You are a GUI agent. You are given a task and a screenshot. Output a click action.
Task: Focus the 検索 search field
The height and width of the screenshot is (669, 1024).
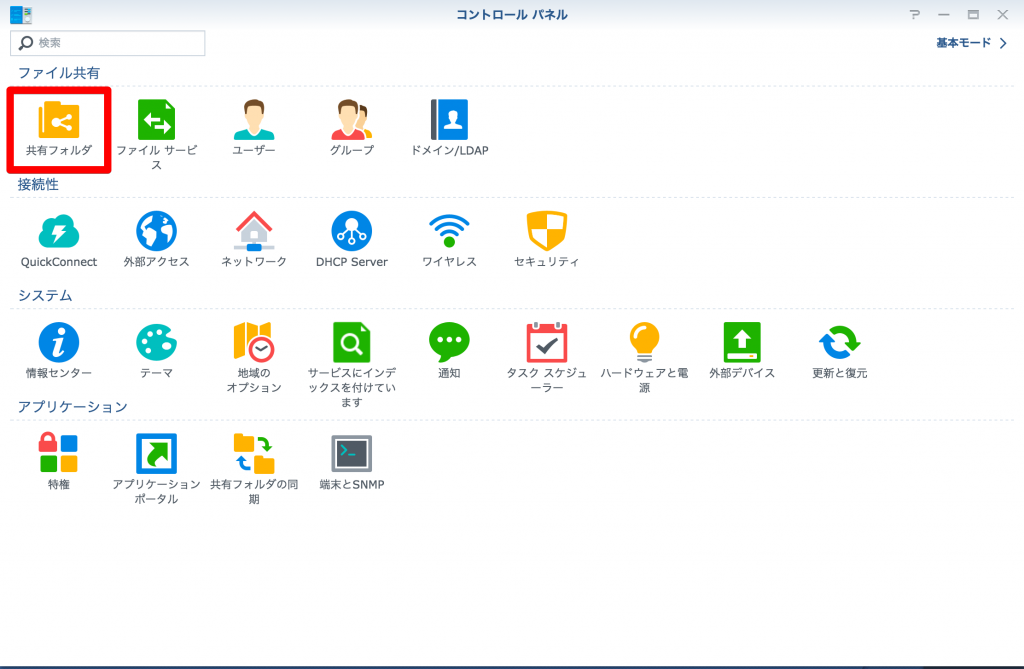pyautogui.click(x=108, y=43)
